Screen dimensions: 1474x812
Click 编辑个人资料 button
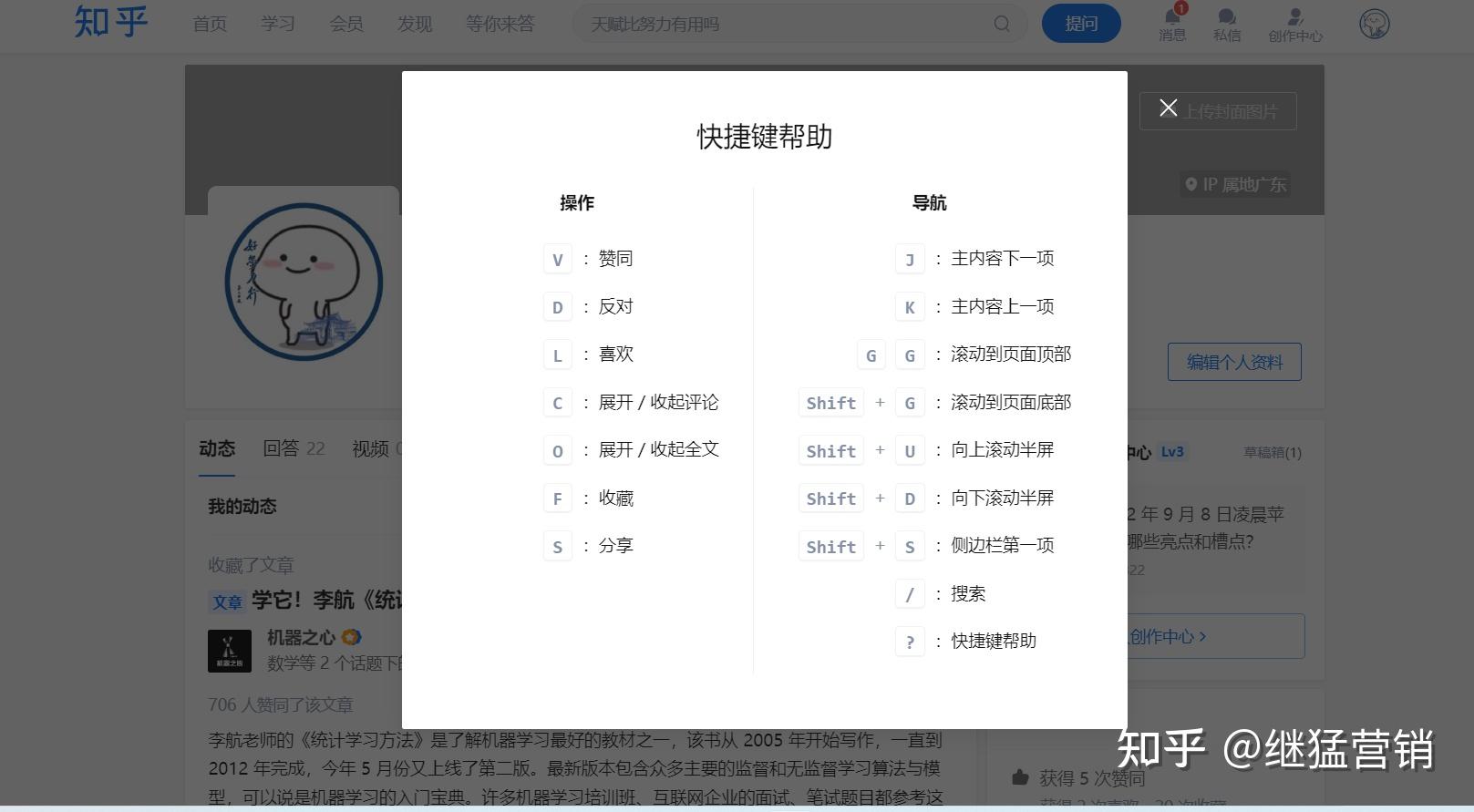coord(1234,362)
